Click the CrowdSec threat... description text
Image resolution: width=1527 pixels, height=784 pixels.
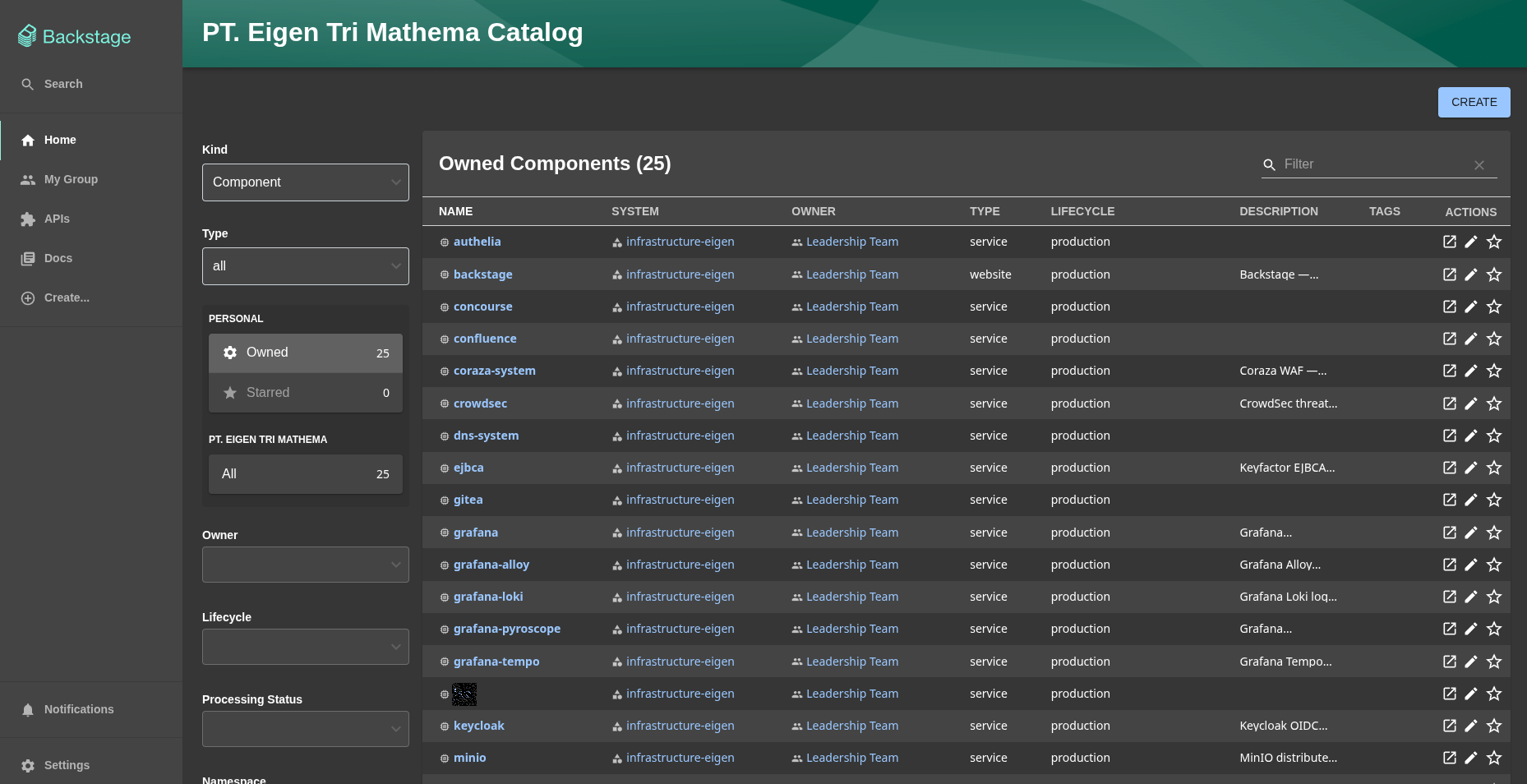[x=1288, y=404]
